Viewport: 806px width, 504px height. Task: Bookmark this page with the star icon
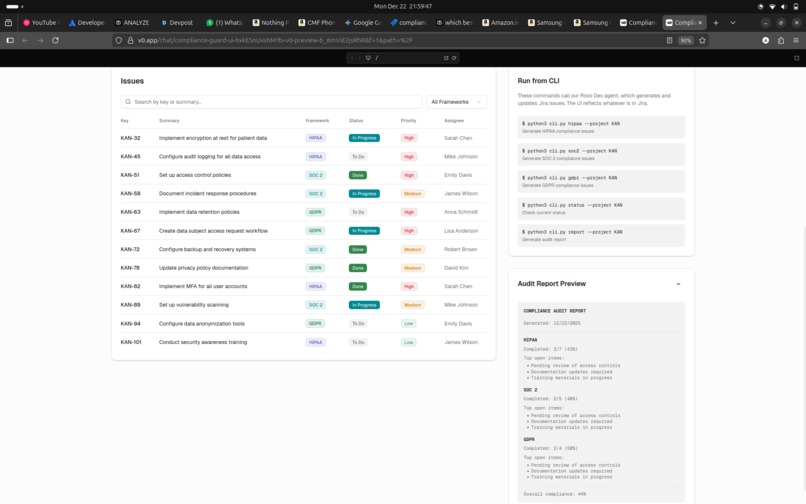click(702, 40)
